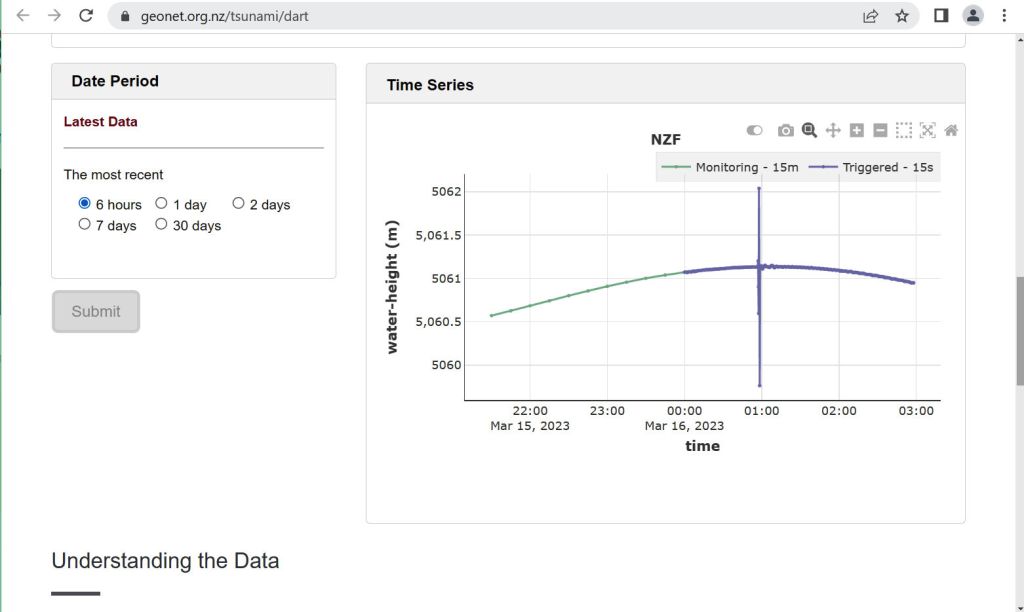
Task: Select the Zoom magnifier tool
Action: point(809,130)
